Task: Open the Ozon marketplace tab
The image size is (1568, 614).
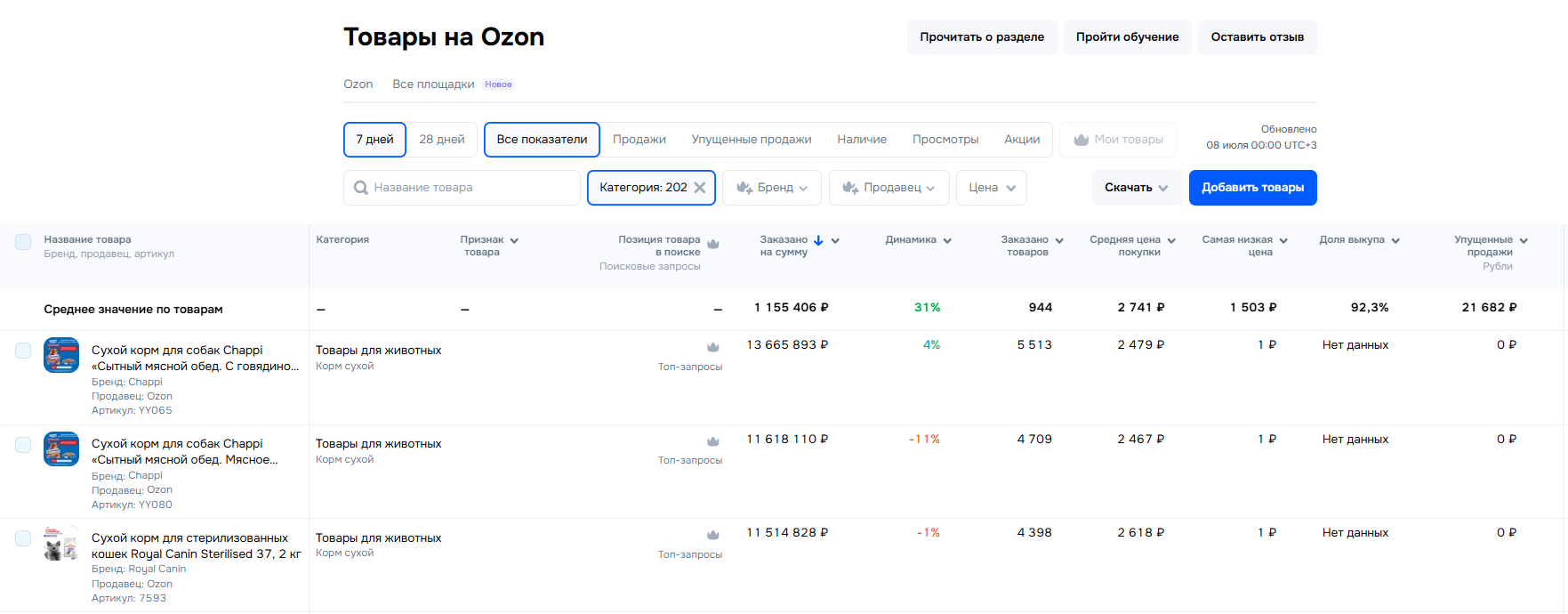Action: tap(358, 85)
